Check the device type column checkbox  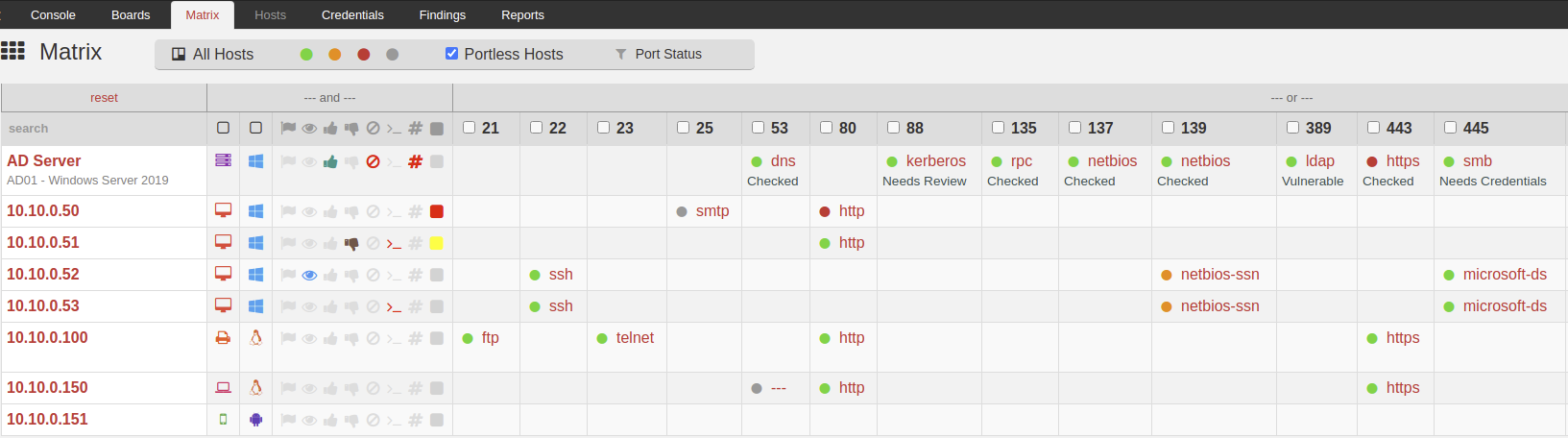tap(223, 128)
